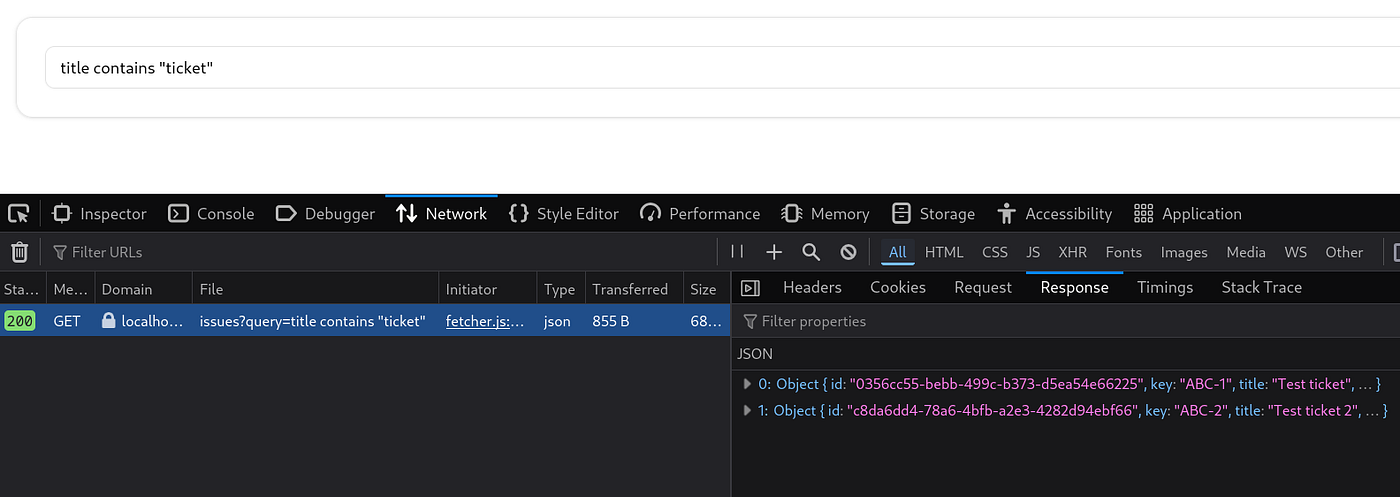Open network search magnifier icon

[811, 252]
